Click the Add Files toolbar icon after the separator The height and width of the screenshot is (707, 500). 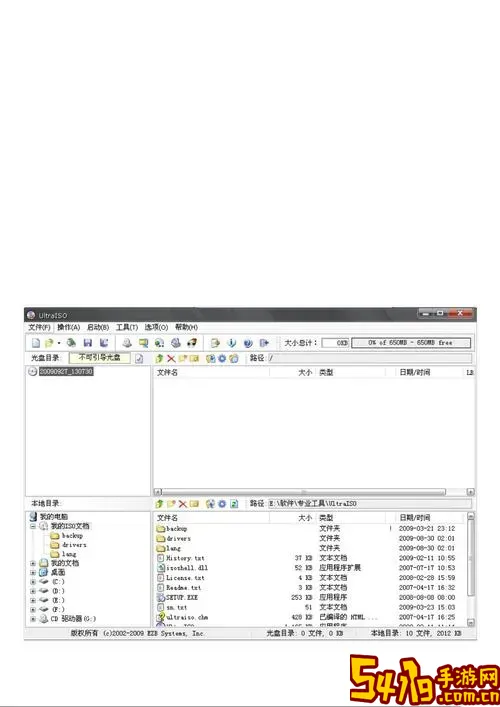click(216, 343)
